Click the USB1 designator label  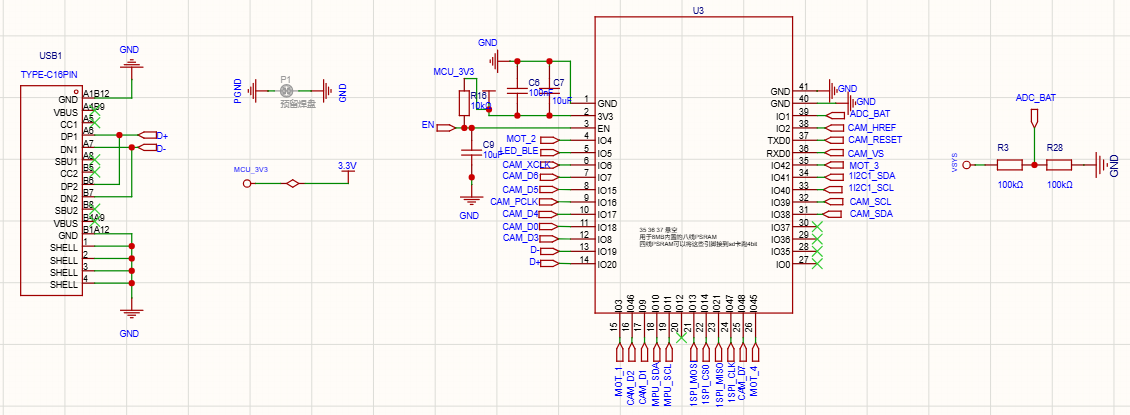click(50, 55)
